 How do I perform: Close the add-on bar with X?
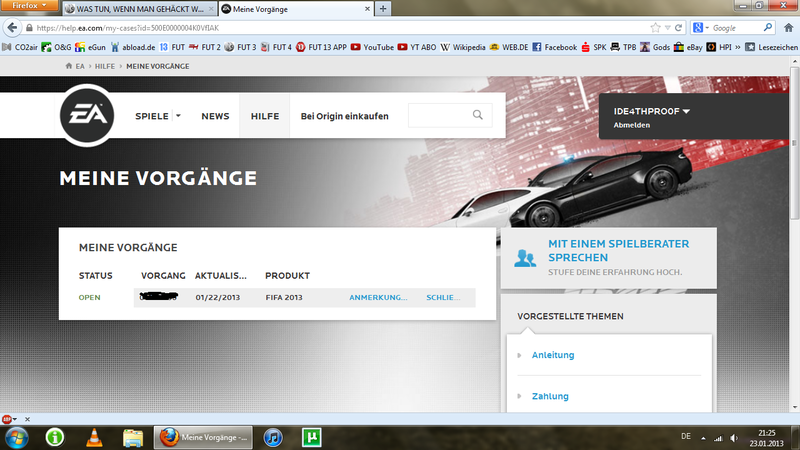click(x=28, y=419)
